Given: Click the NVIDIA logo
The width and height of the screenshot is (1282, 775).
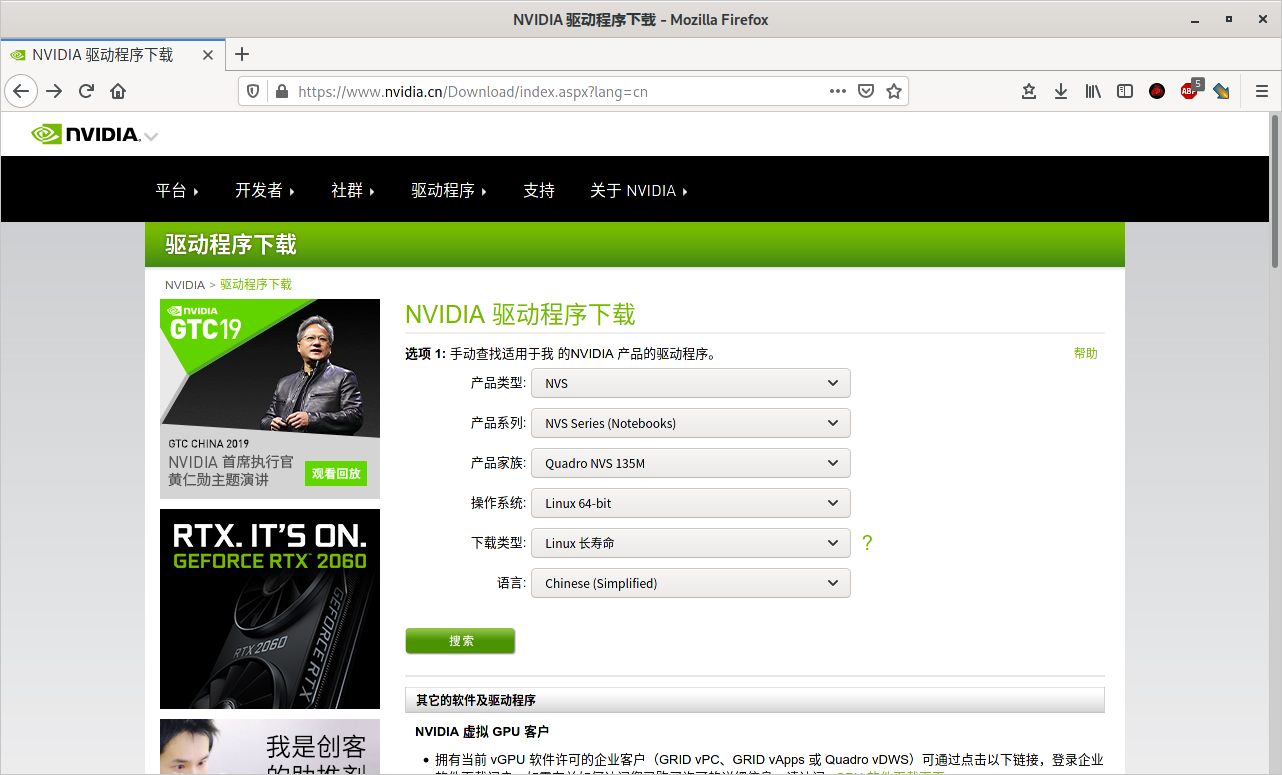Looking at the screenshot, I should 85,134.
